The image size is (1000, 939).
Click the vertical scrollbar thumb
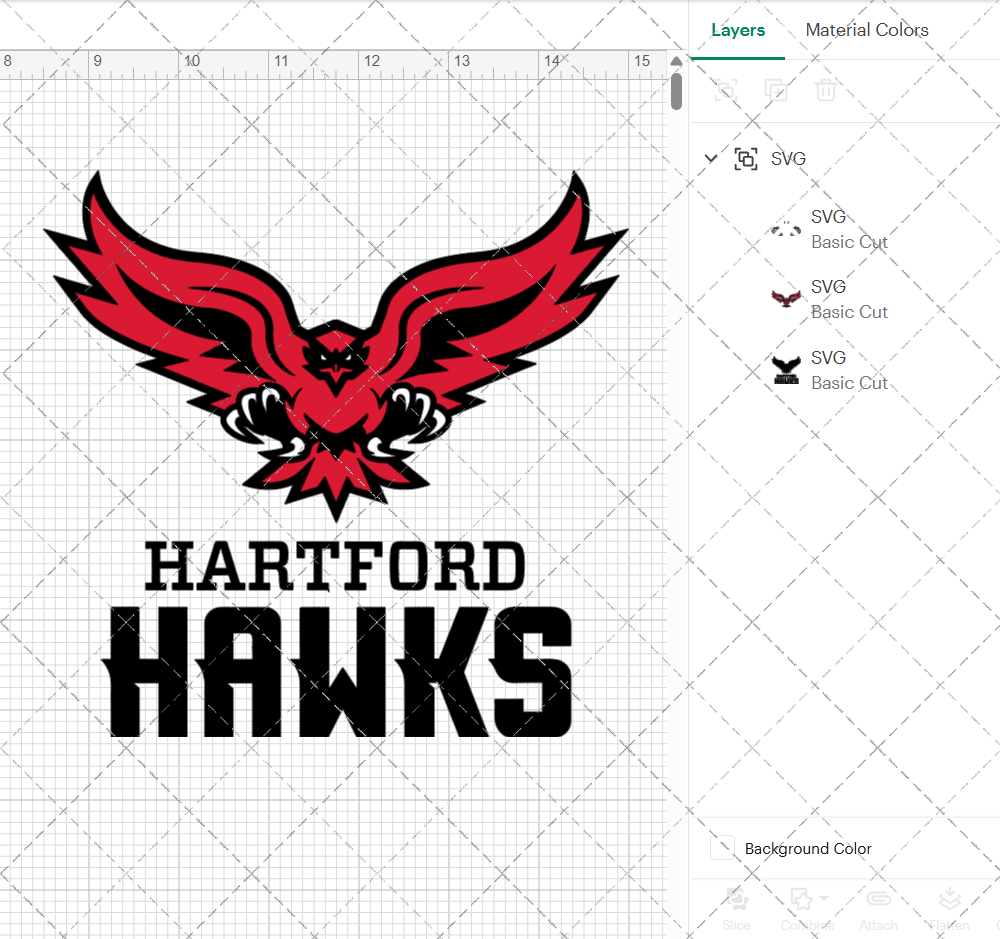(x=677, y=91)
